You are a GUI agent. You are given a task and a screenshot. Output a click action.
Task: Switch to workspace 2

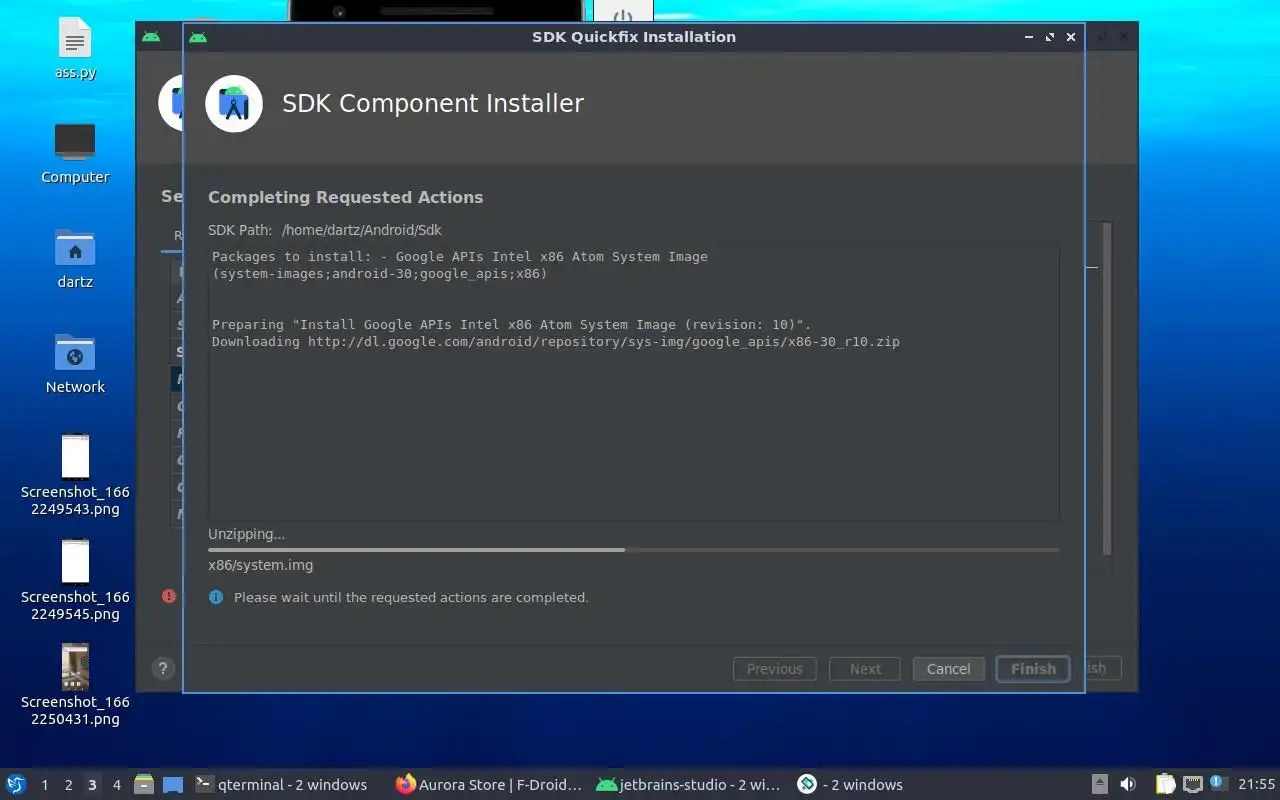pos(69,785)
